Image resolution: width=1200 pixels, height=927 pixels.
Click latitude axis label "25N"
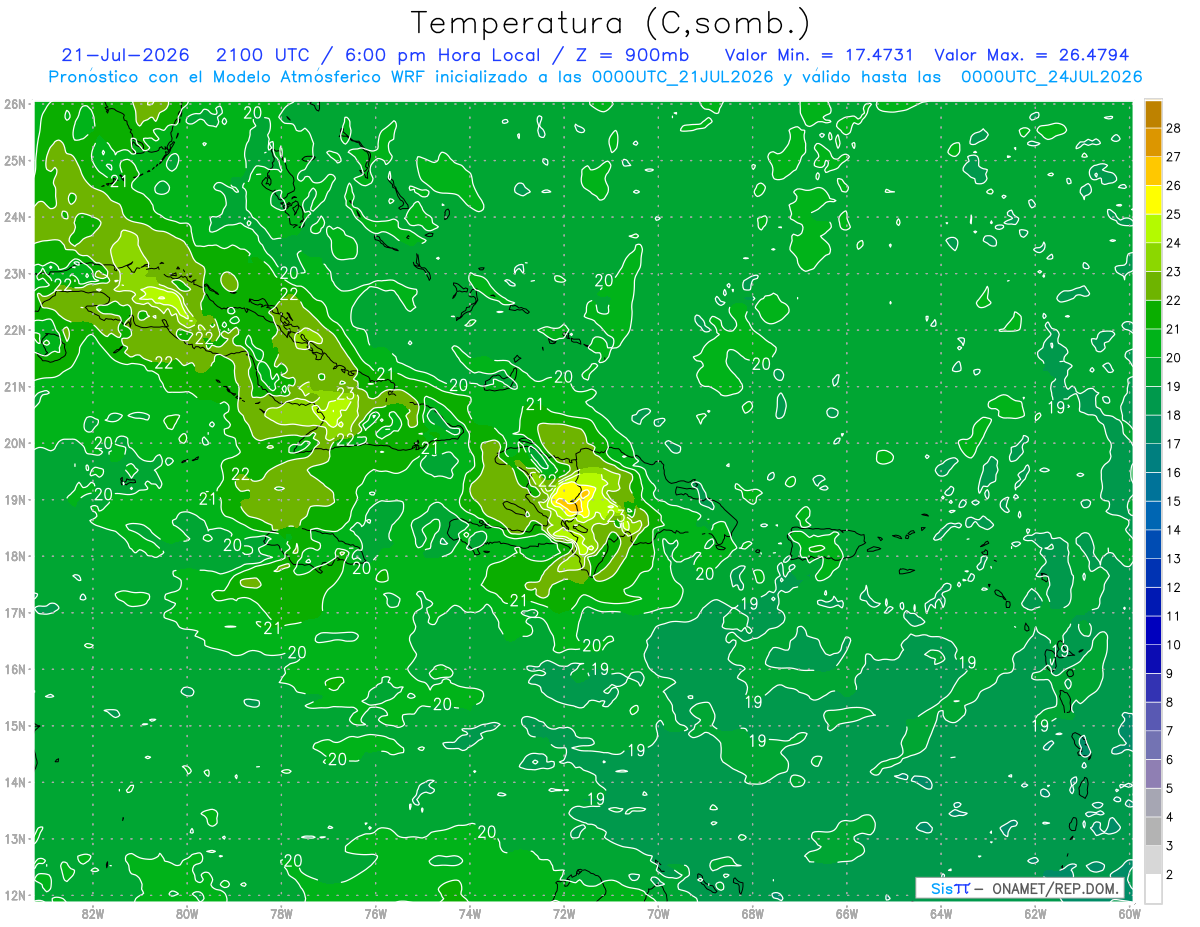click(x=14, y=160)
